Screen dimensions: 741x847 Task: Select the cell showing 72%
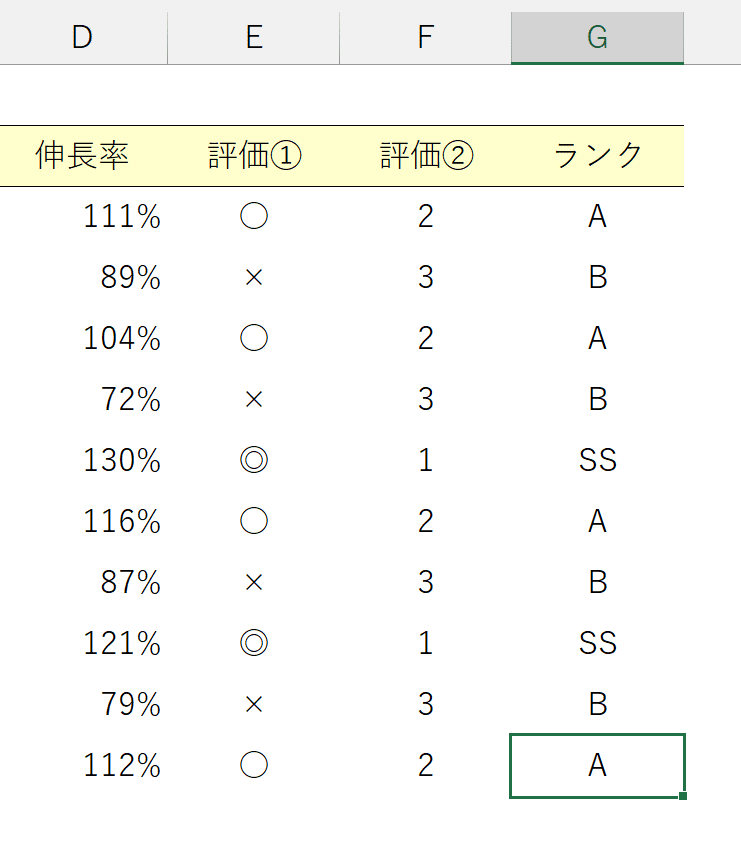tap(83, 399)
